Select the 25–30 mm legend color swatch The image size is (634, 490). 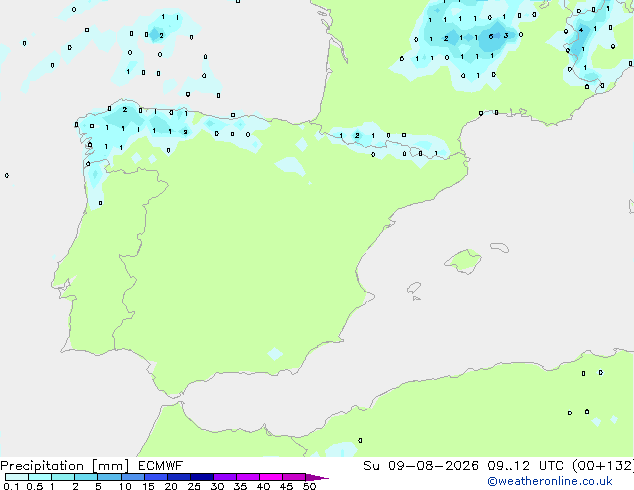tap(201, 477)
